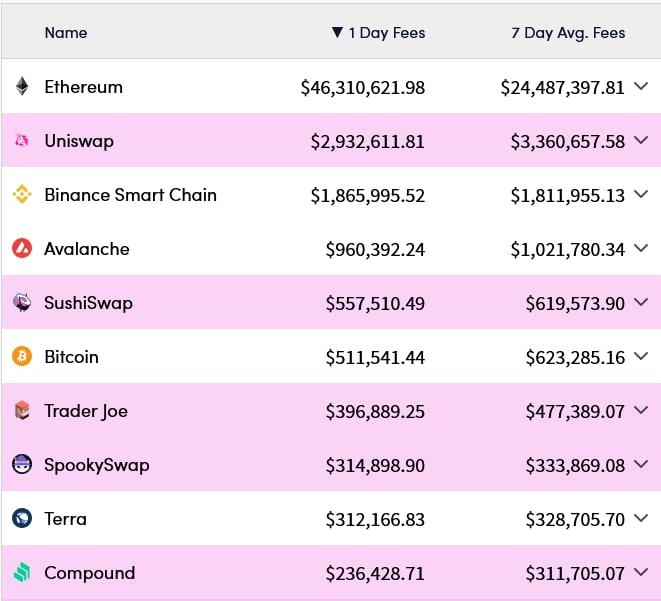
Task: Expand the Compound row details
Action: (x=642, y=573)
